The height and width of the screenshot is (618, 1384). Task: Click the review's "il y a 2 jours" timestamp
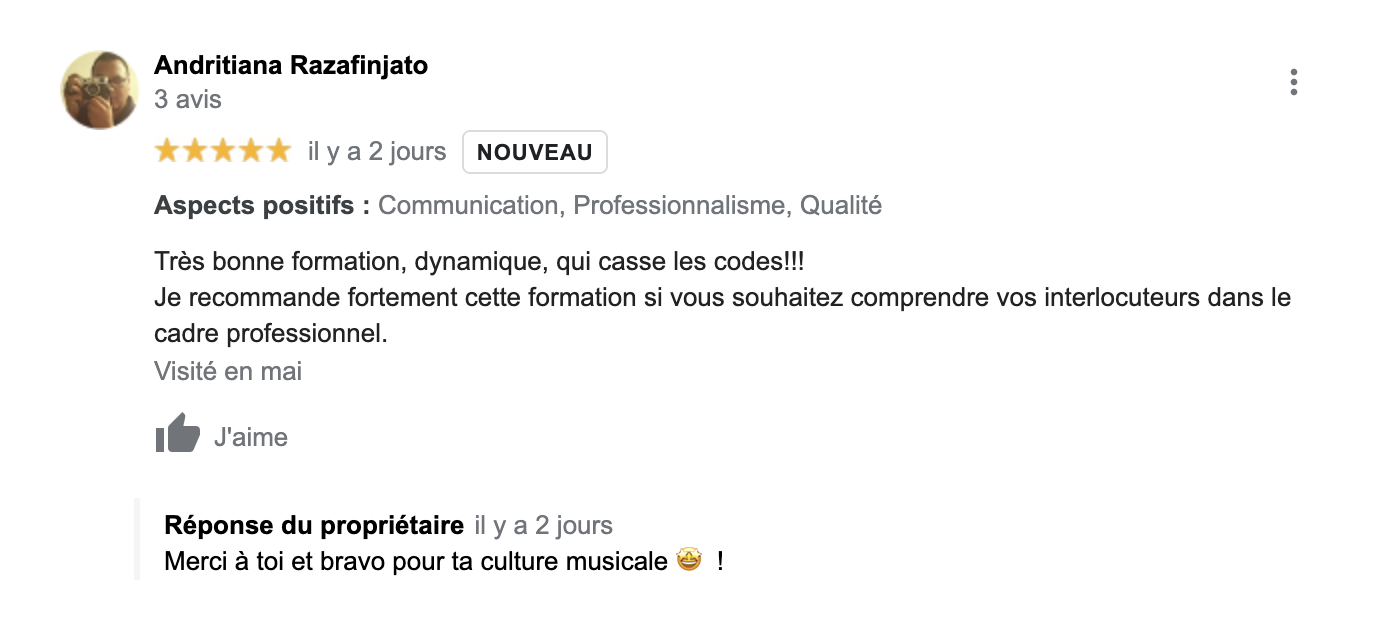[376, 152]
